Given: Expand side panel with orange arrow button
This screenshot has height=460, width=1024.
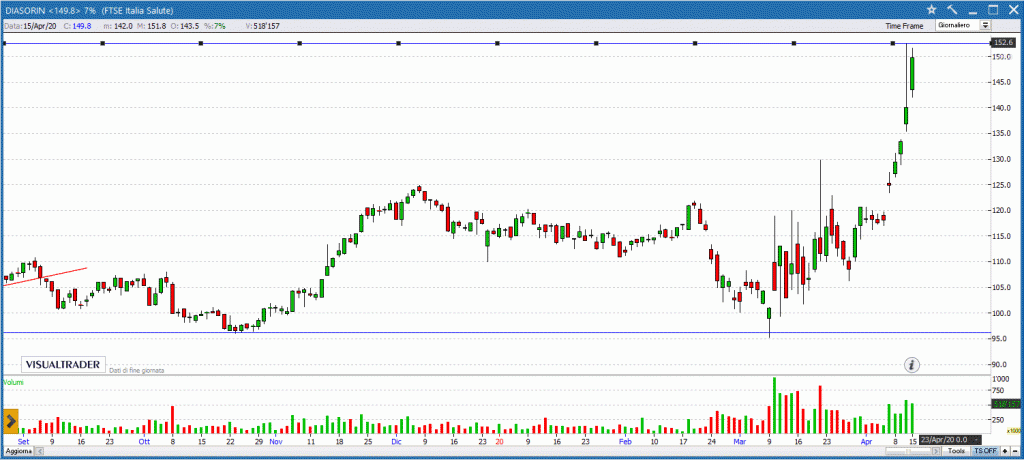Looking at the screenshot, I should pyautogui.click(x=10, y=422).
